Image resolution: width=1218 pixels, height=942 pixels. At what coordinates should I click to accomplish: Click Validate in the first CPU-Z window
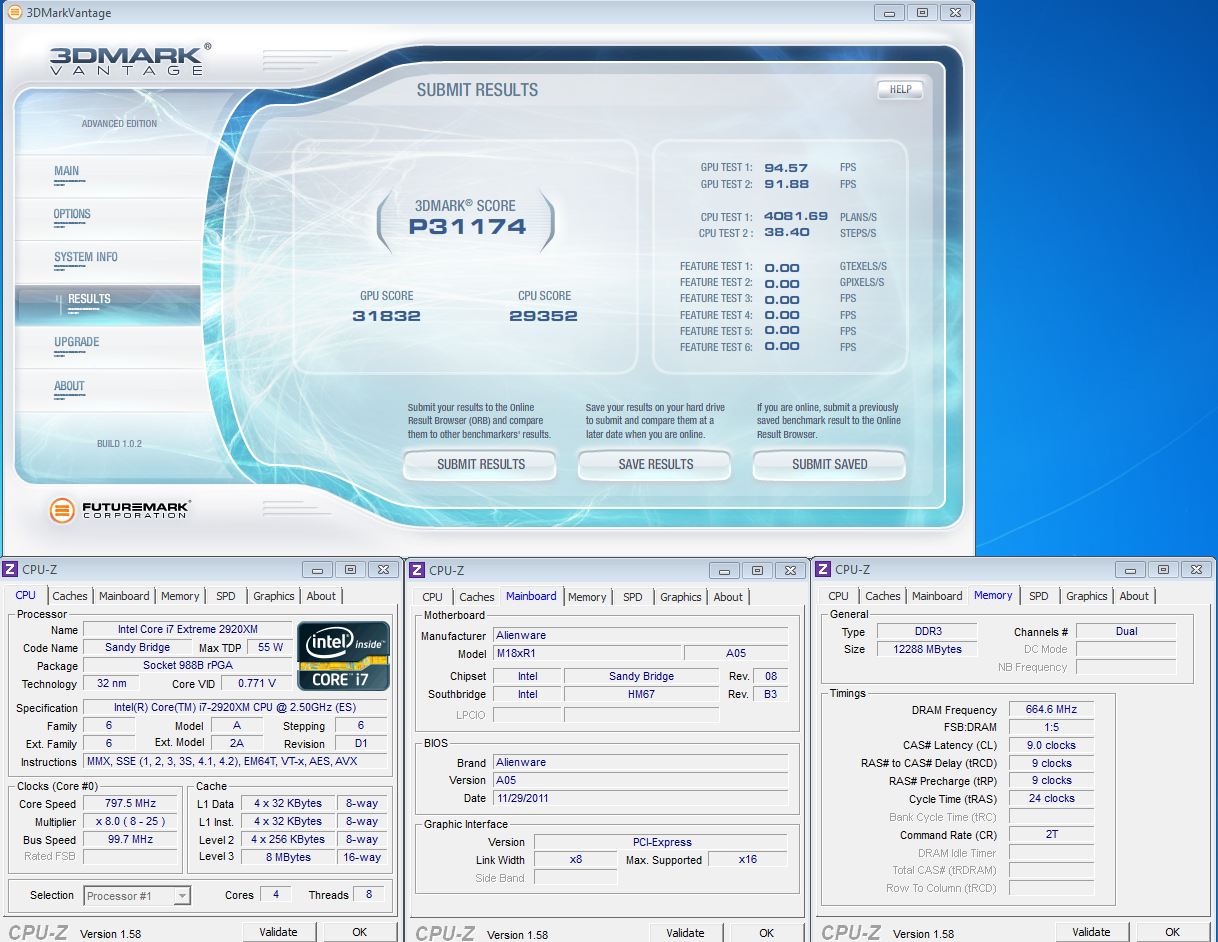[x=278, y=932]
